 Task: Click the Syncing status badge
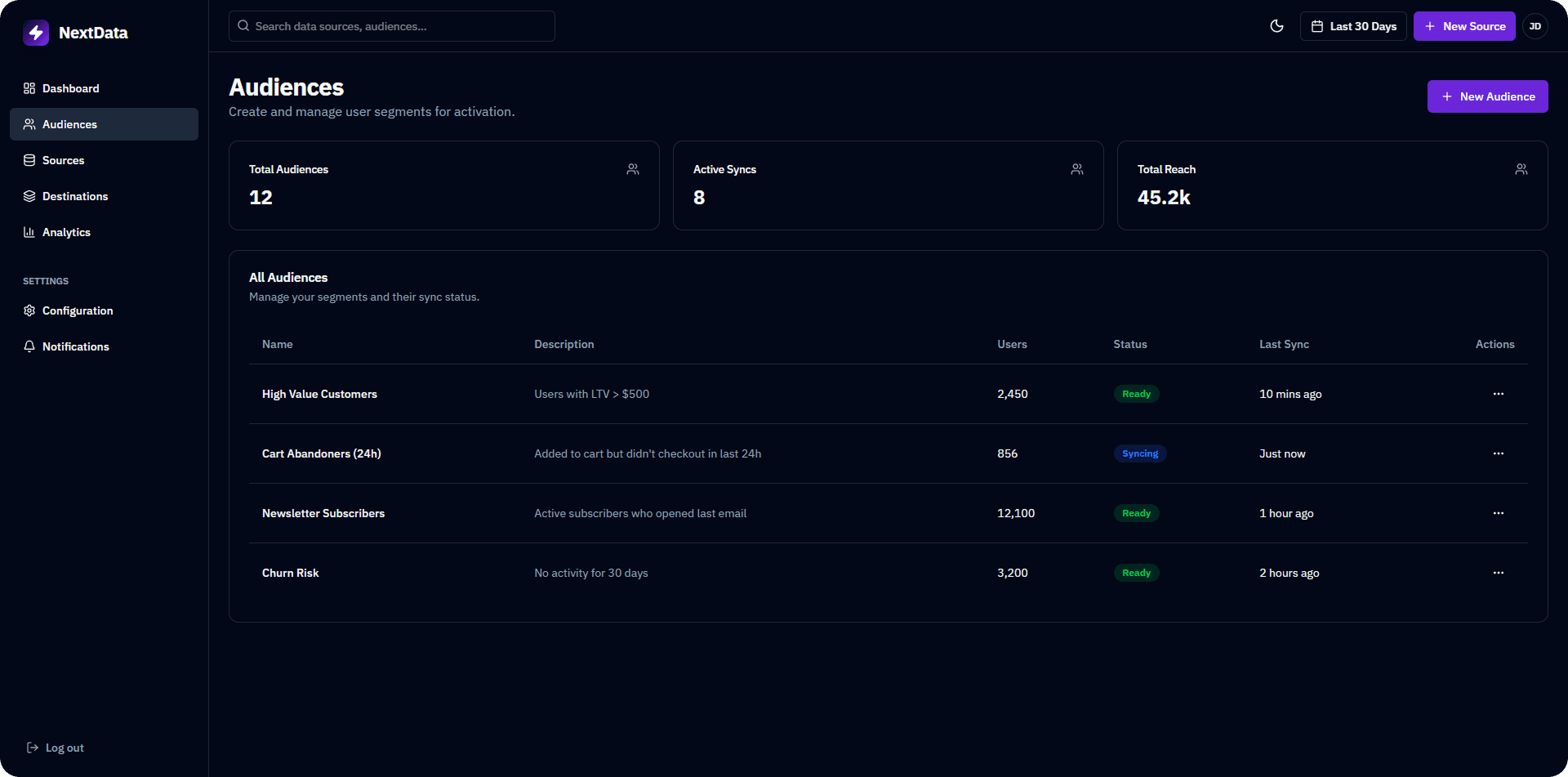(x=1139, y=453)
